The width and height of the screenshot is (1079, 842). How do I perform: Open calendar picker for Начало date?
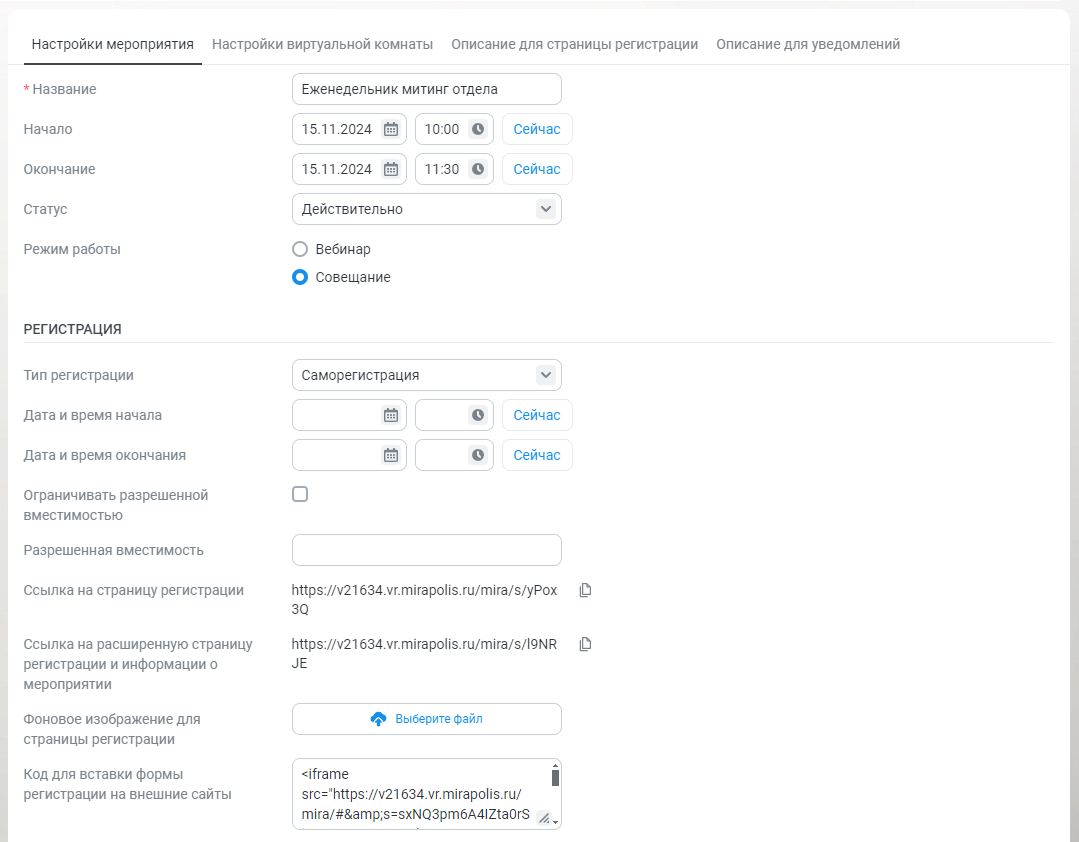click(x=391, y=129)
